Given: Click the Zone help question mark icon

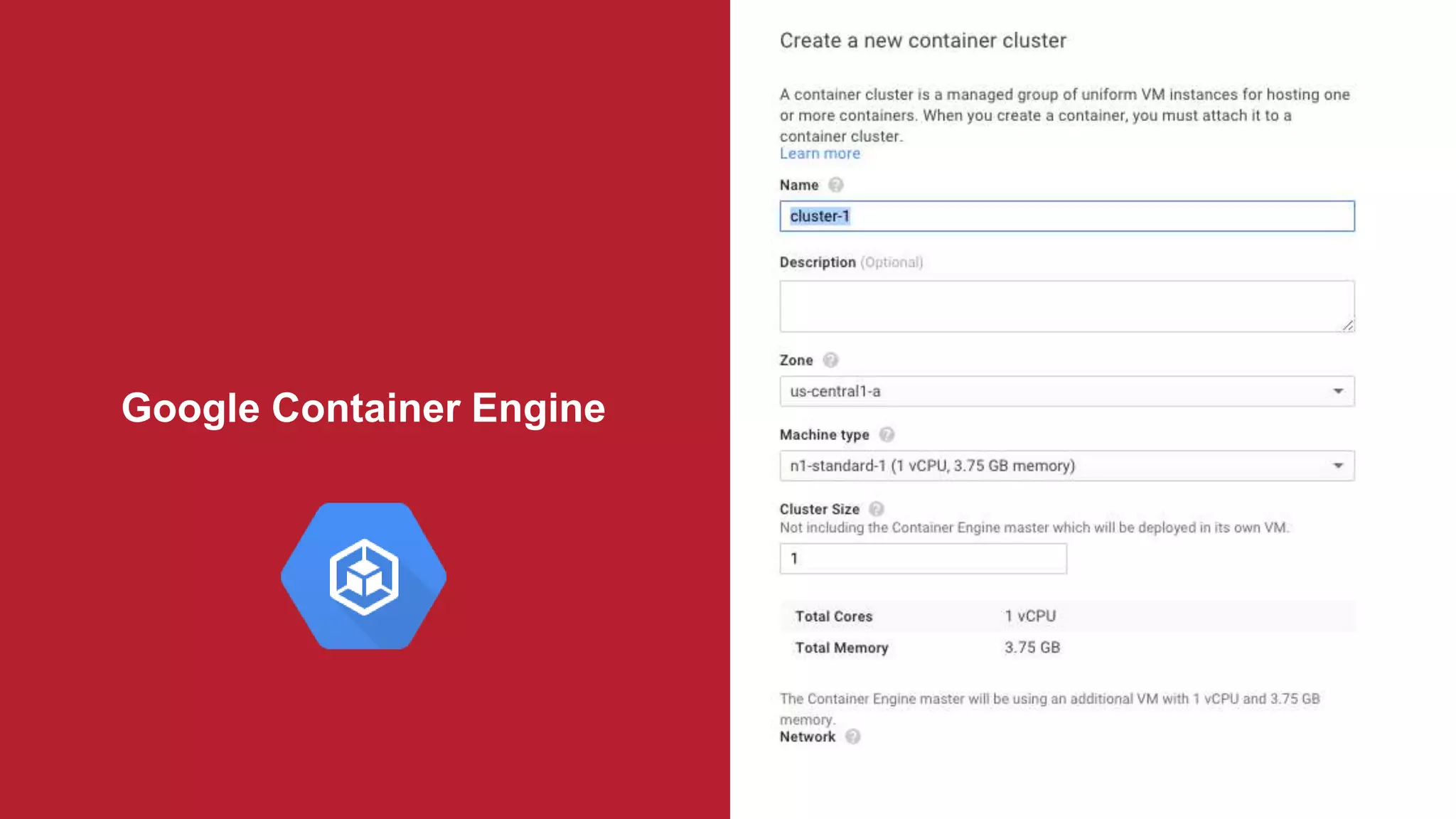Looking at the screenshot, I should click(x=830, y=360).
